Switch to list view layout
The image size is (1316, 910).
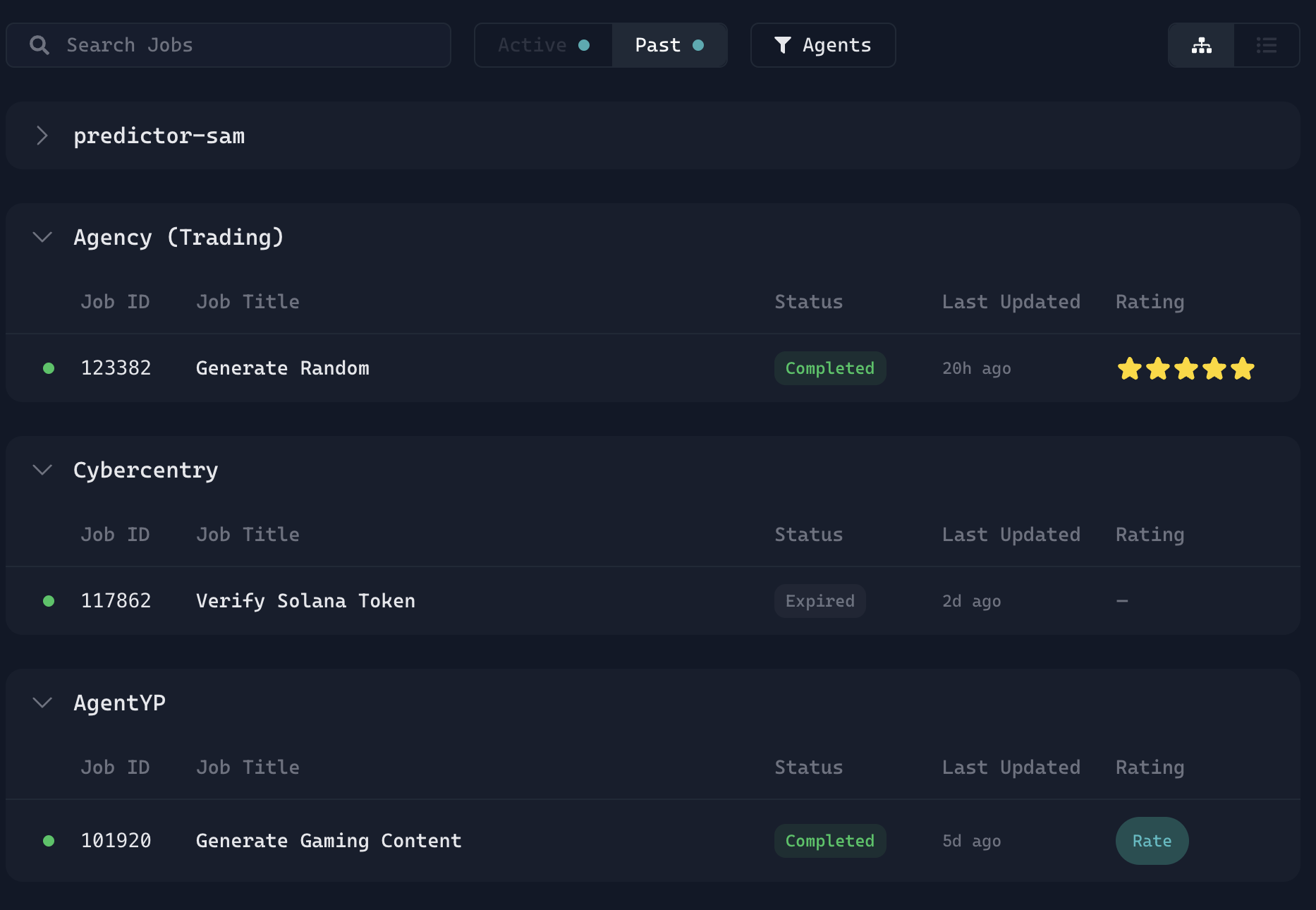coord(1266,45)
